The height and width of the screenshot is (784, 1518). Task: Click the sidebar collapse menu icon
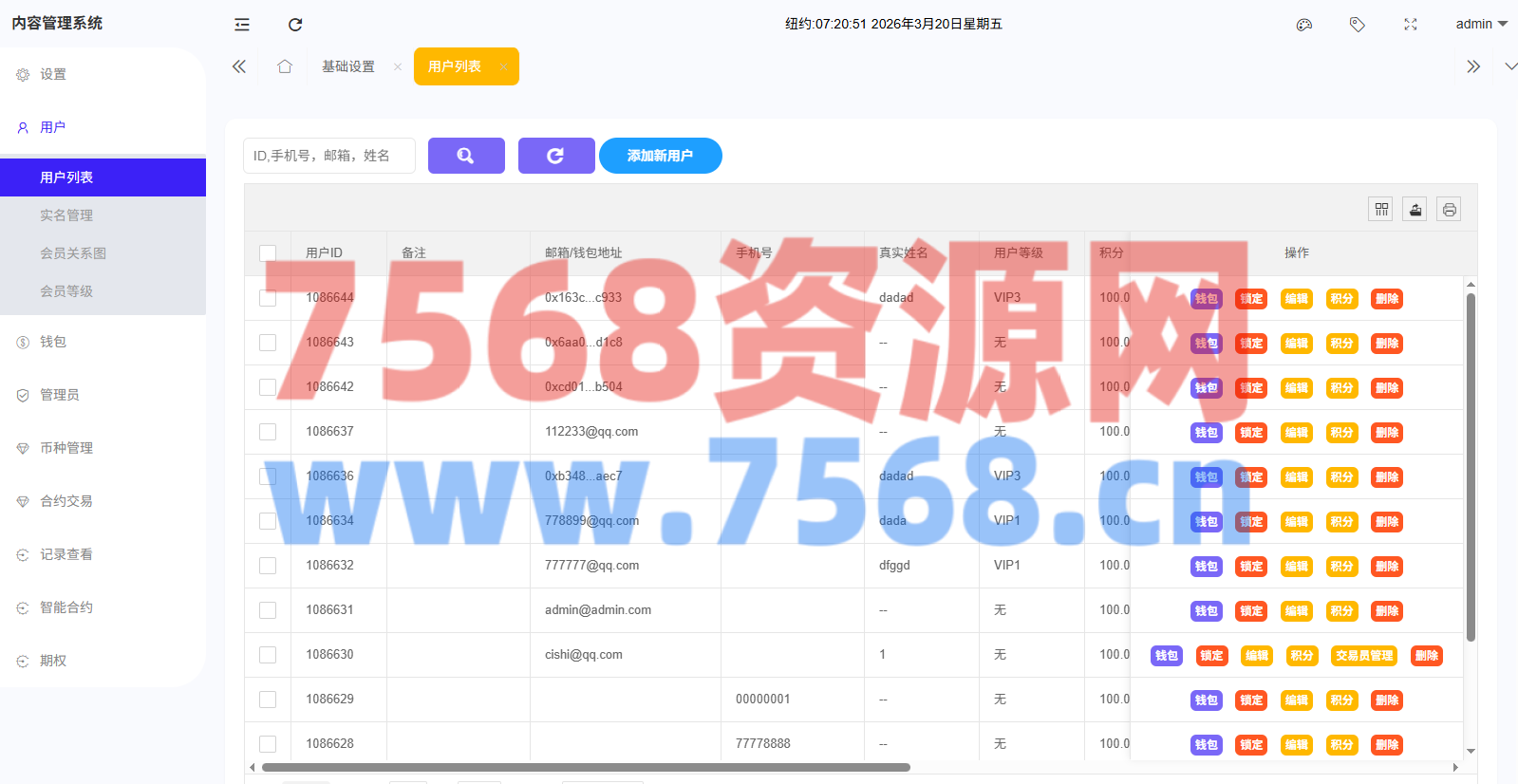click(x=242, y=25)
